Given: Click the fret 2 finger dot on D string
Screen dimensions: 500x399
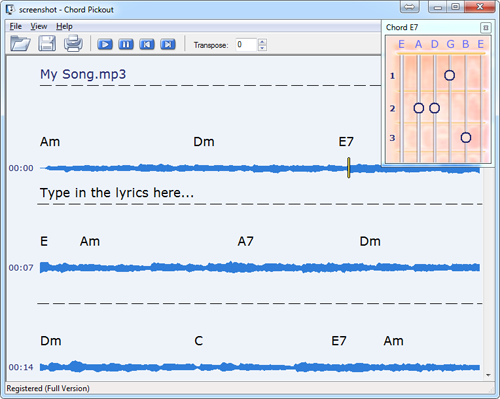Looking at the screenshot, I should pyautogui.click(x=434, y=108).
